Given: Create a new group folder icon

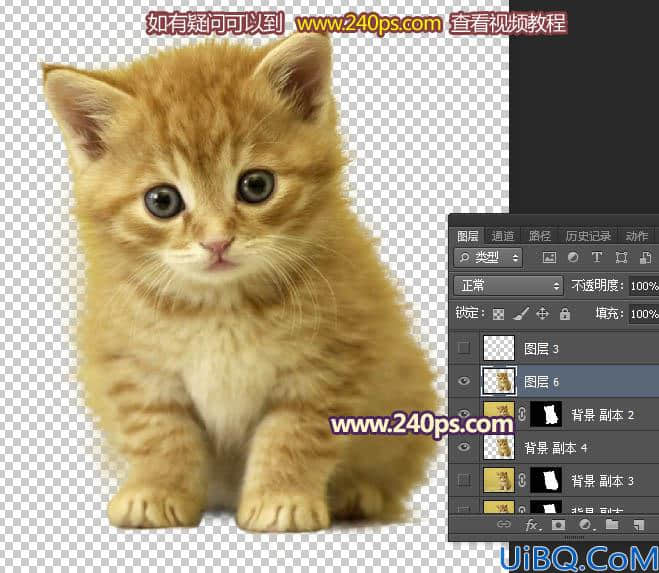Looking at the screenshot, I should pyautogui.click(x=612, y=524).
